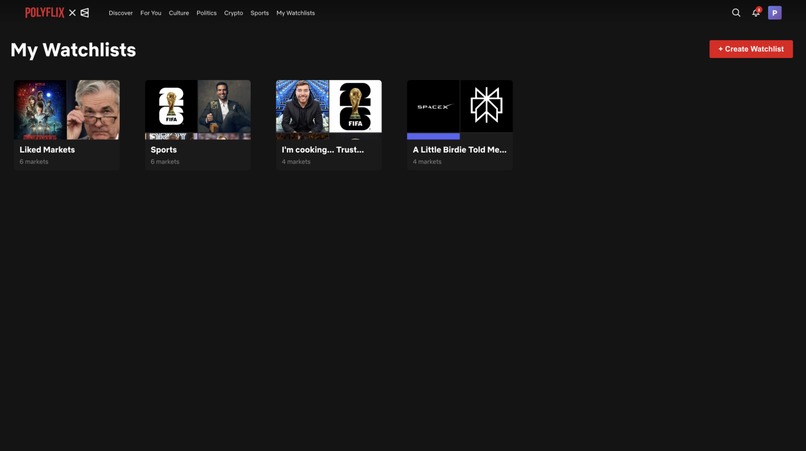Click the Stranger Things thumbnail in Liked Markets
This screenshot has height=451, width=806.
(40, 110)
